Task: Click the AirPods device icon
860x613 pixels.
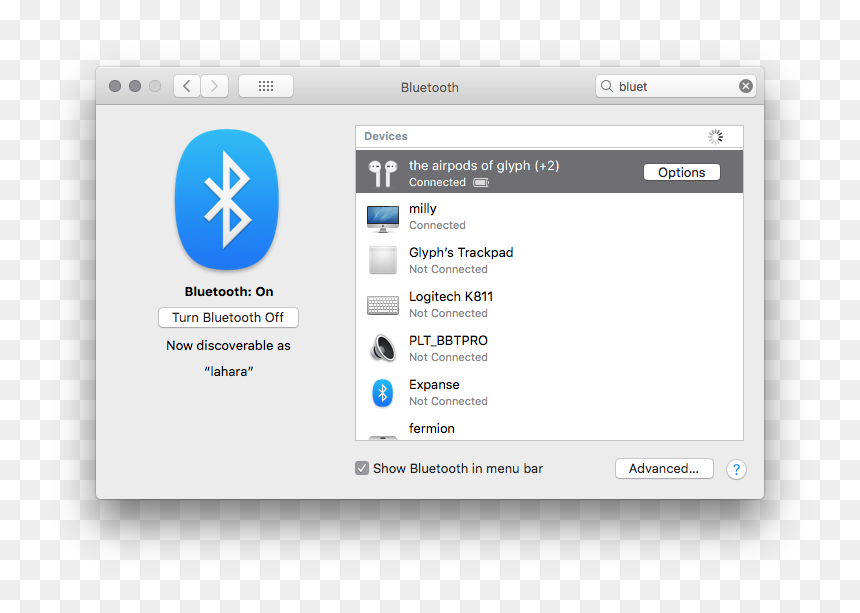Action: click(383, 173)
